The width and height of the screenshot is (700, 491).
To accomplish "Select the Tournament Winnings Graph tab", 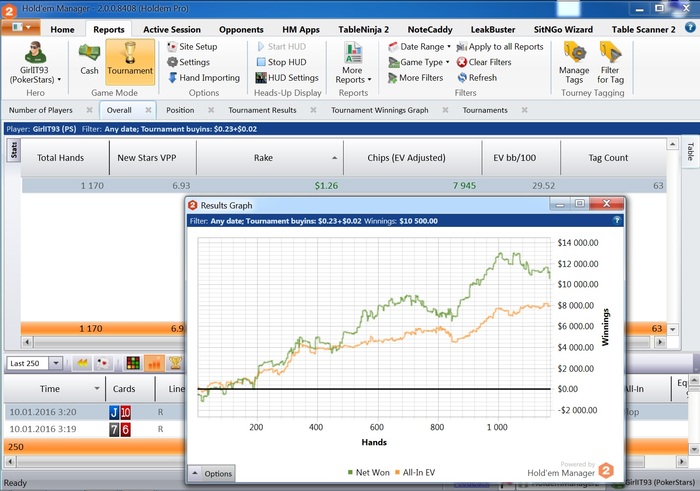I will 380,110.
